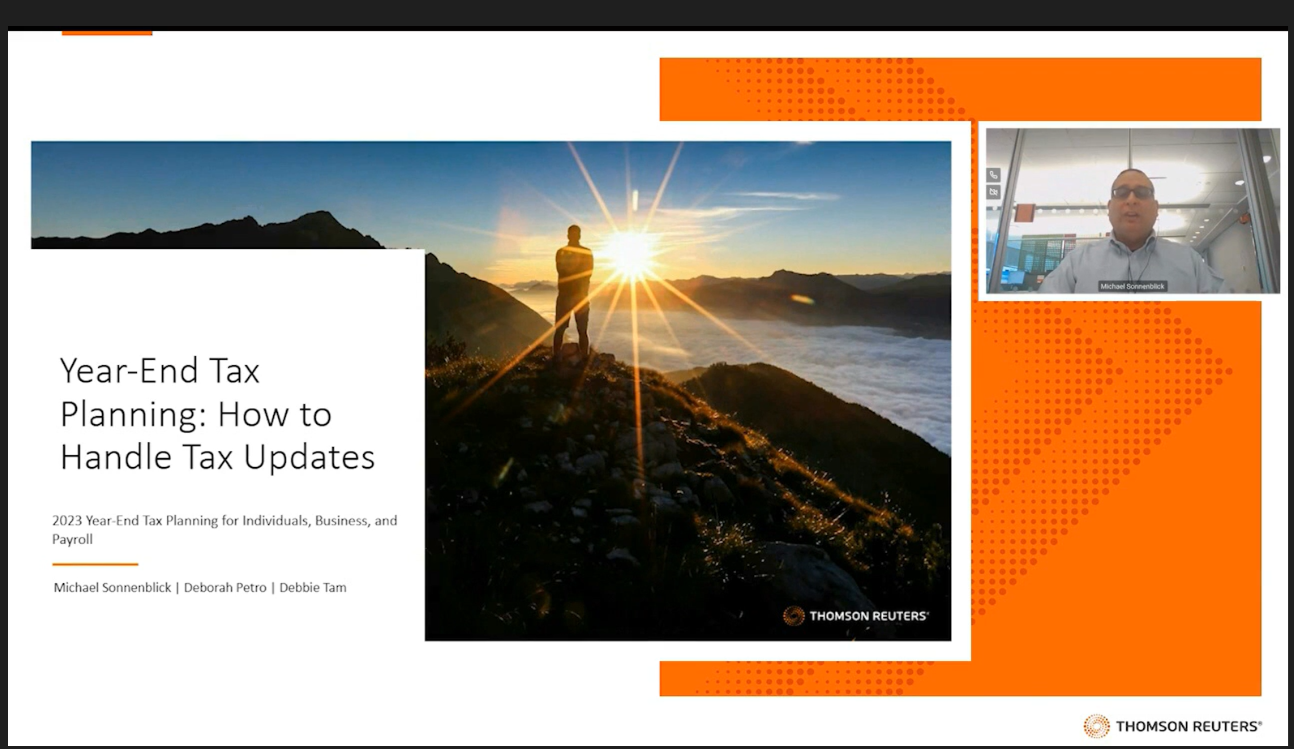
Task: Click the bright sun in the mountain photo
Action: point(631,252)
